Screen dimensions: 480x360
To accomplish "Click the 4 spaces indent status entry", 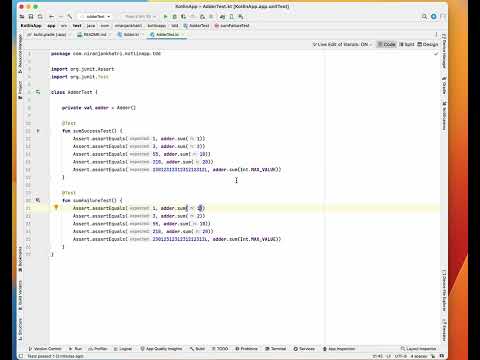I will pyautogui.click(x=419, y=356).
